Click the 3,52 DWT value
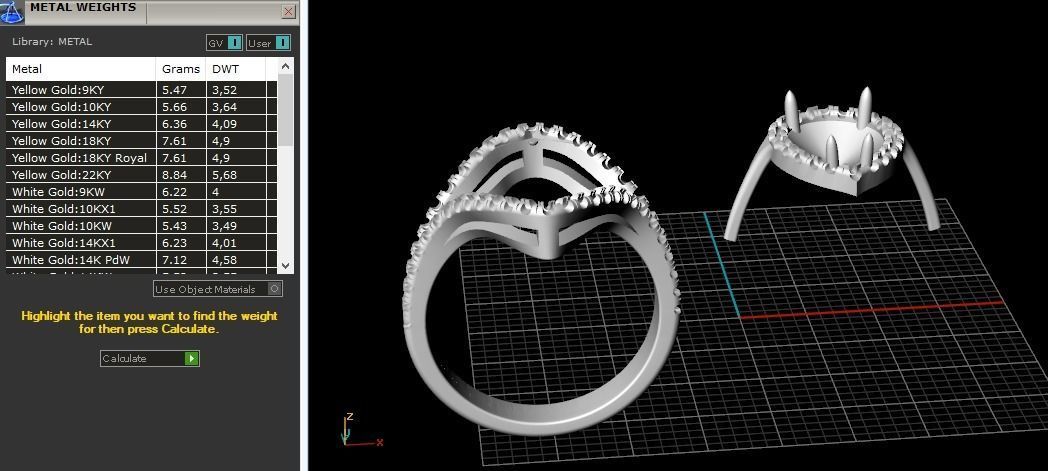The image size is (1048, 471). (x=225, y=90)
